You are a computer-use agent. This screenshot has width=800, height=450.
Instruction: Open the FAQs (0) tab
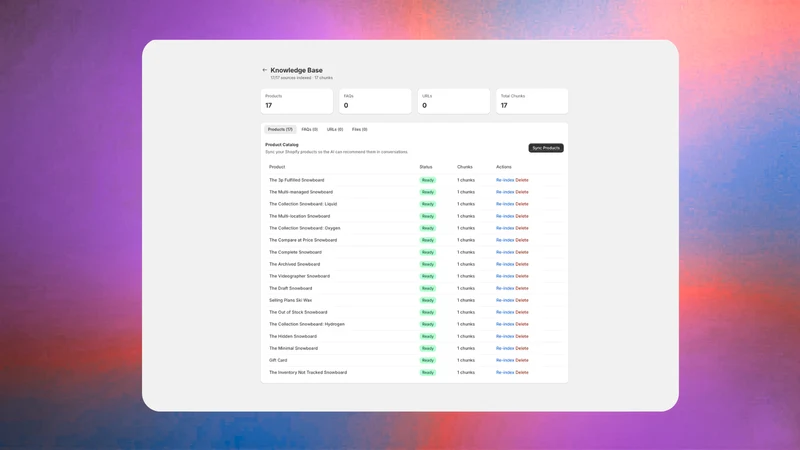coord(310,130)
